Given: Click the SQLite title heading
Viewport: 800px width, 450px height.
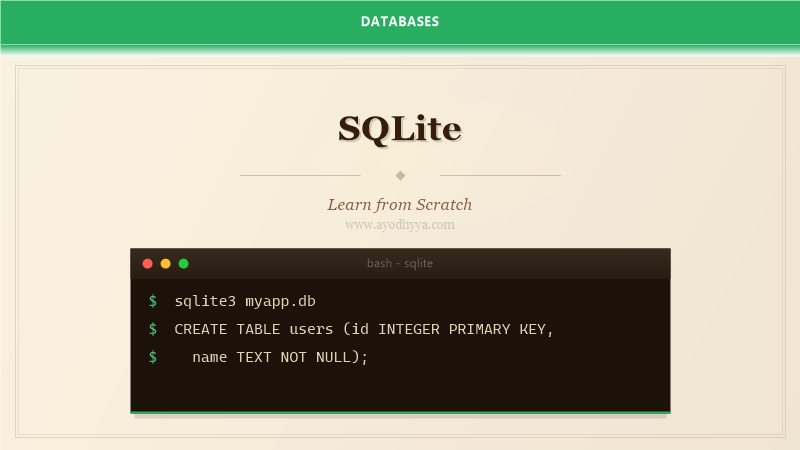Looking at the screenshot, I should click(x=400, y=129).
